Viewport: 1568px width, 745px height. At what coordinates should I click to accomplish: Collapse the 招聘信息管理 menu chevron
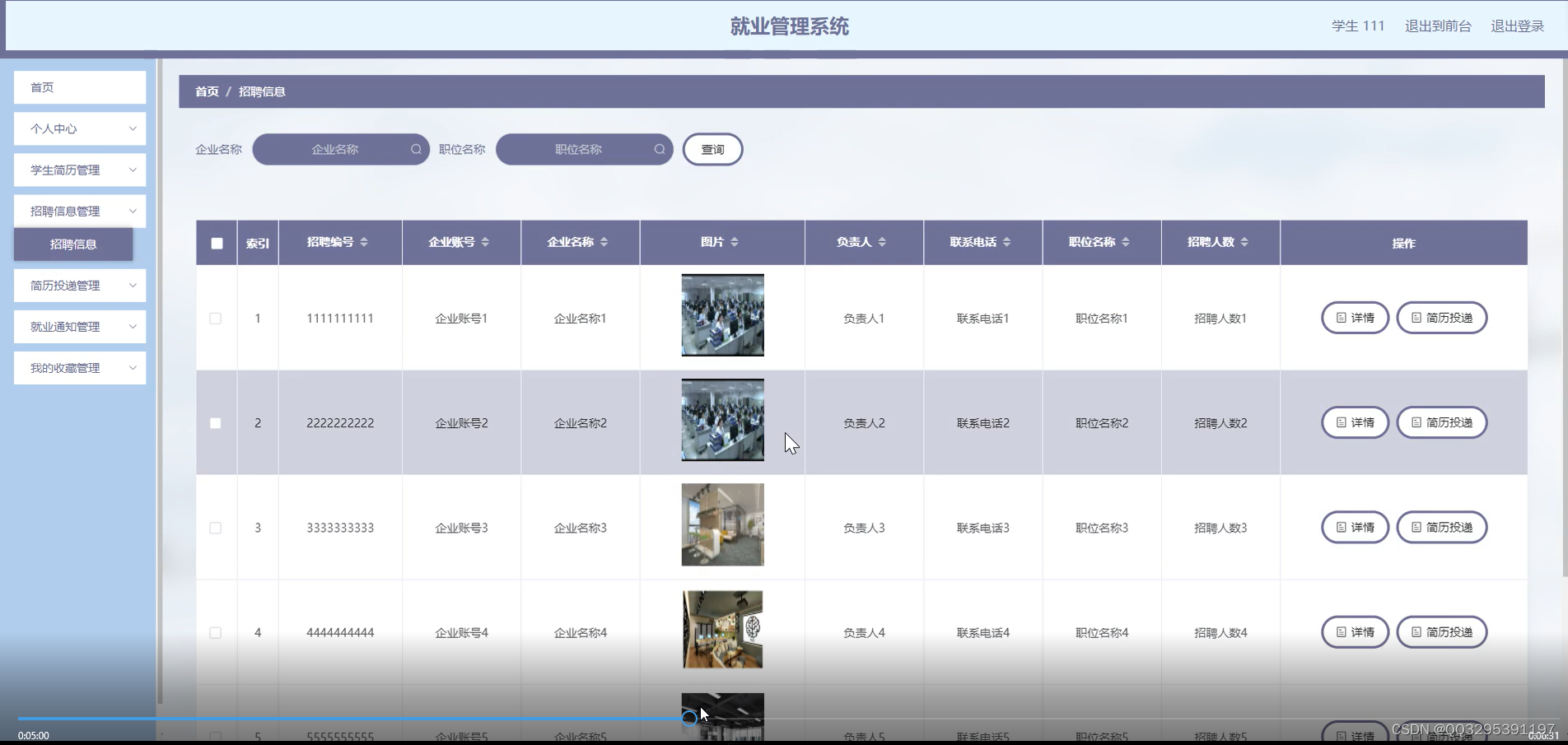point(133,211)
